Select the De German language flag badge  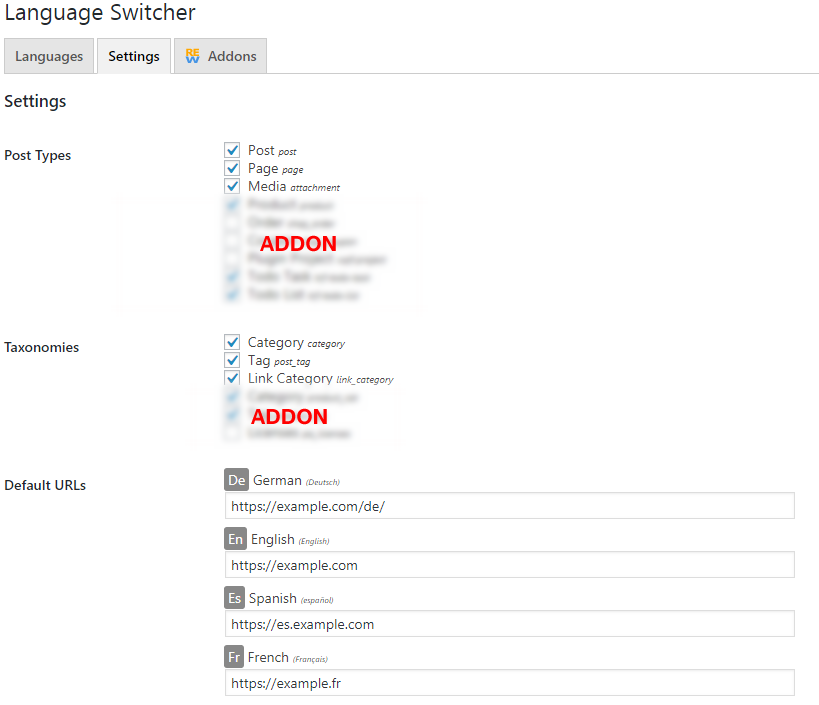pos(236,480)
